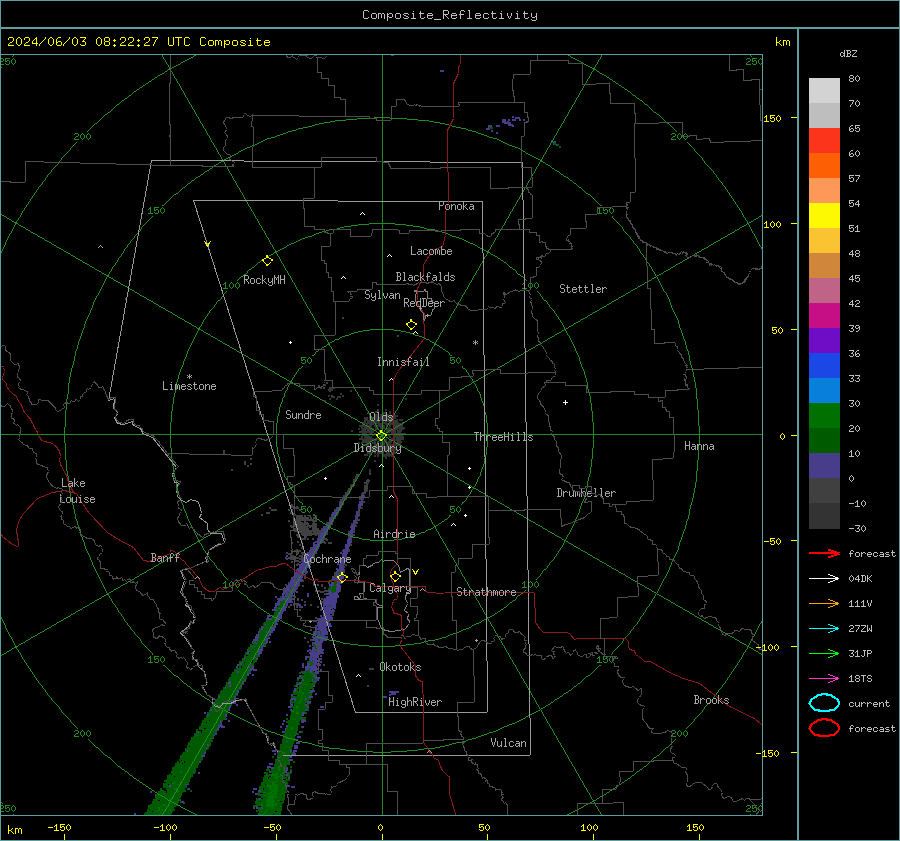Click the Drumheller town label

click(x=586, y=493)
